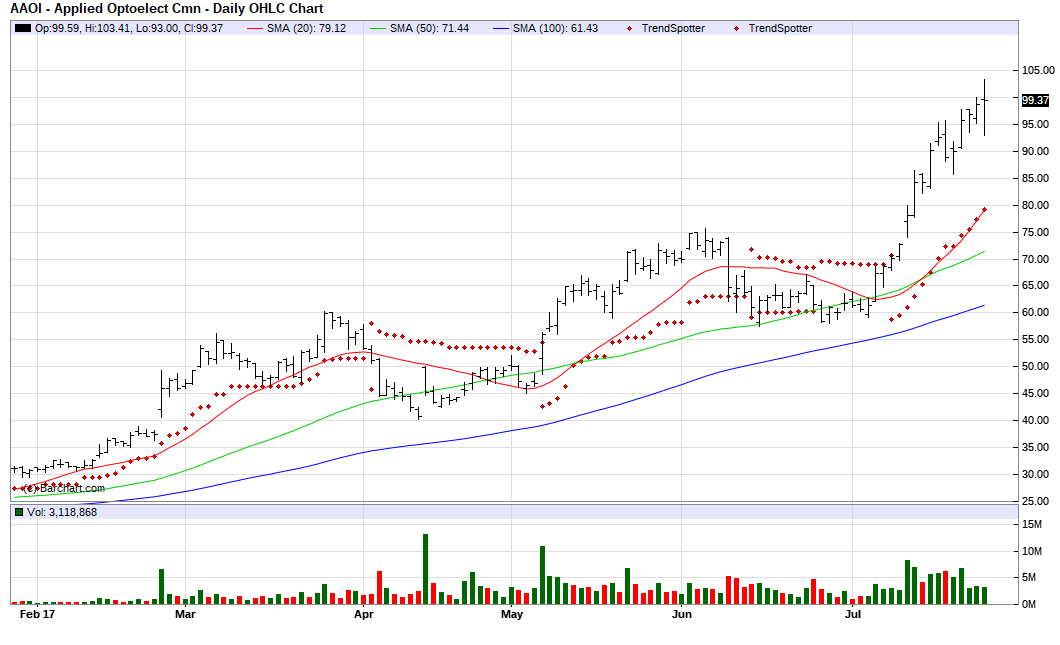Viewport: 1060px width, 645px height.
Task: Select the red SMA (20) line indicator
Action: pos(253,28)
